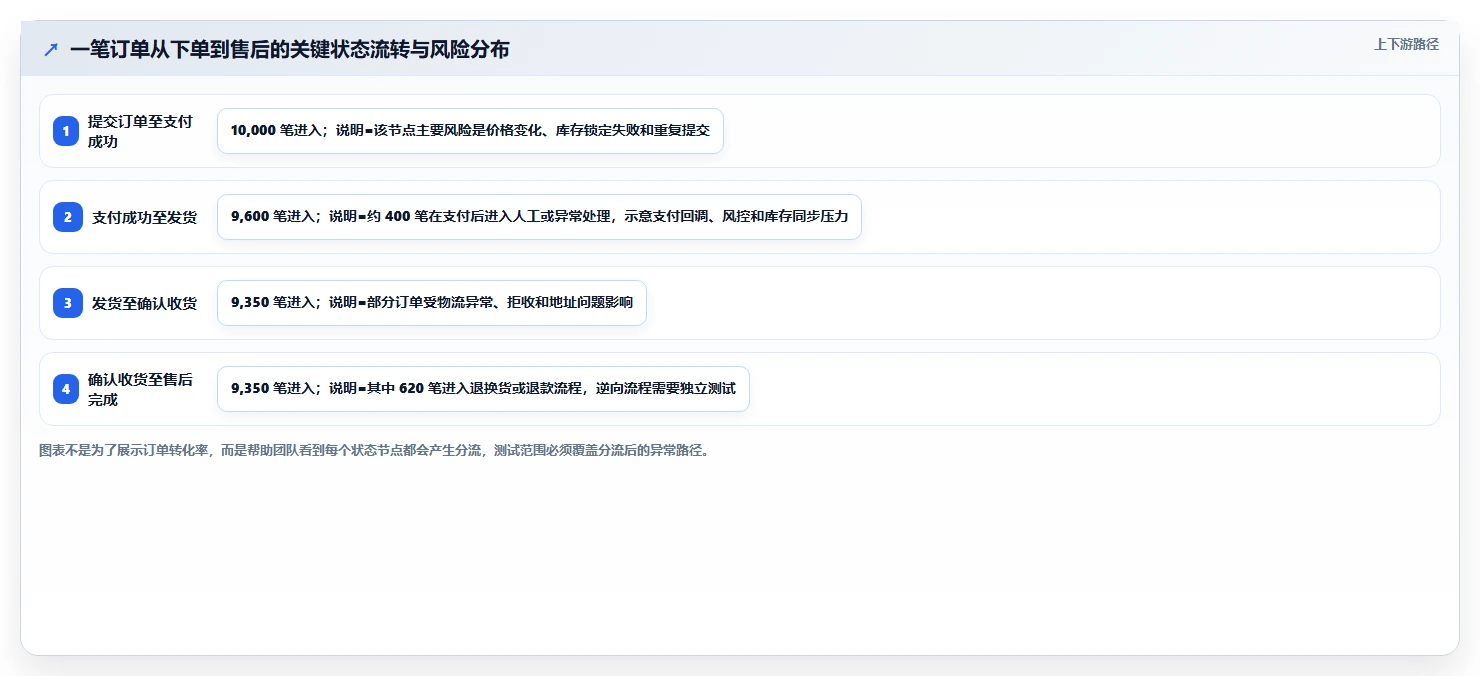Click the title 一笔订单从下单到售后的关键状态流转与风险分布
This screenshot has height=676, width=1480.
click(x=290, y=49)
